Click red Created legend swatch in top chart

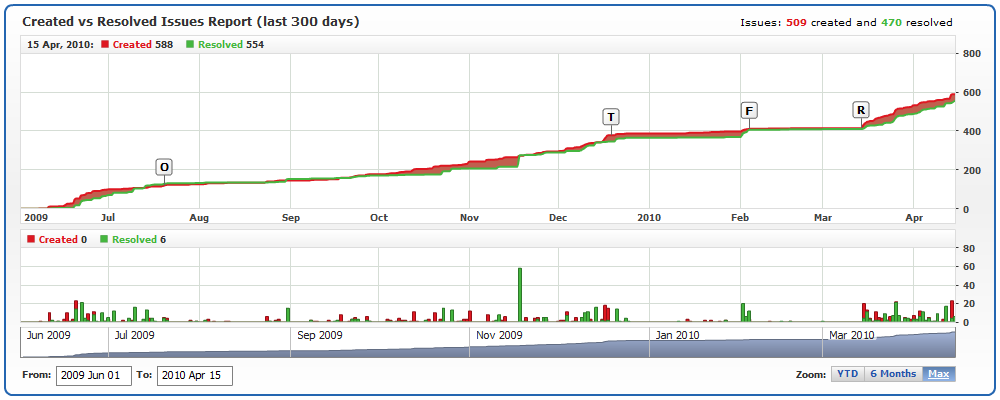point(105,44)
